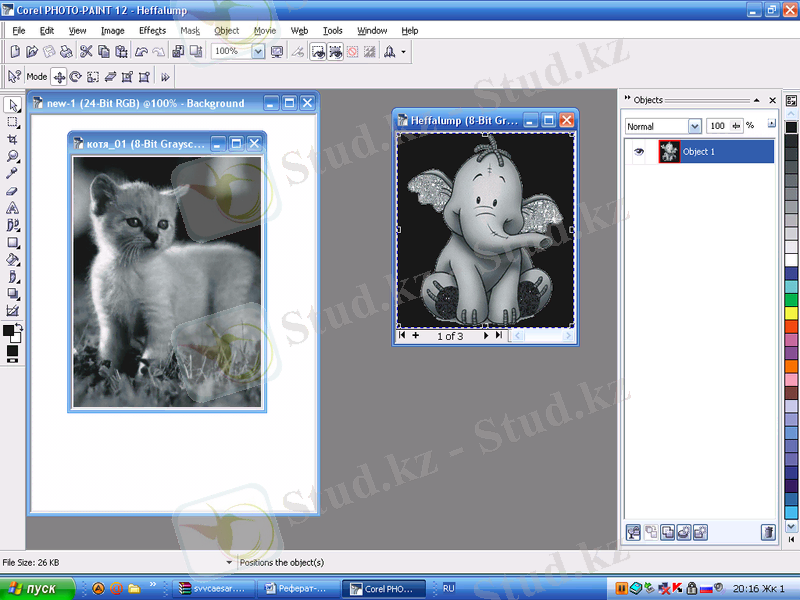Delete object using trash icon in Objects docker
The height and width of the screenshot is (600, 800).
767,532
